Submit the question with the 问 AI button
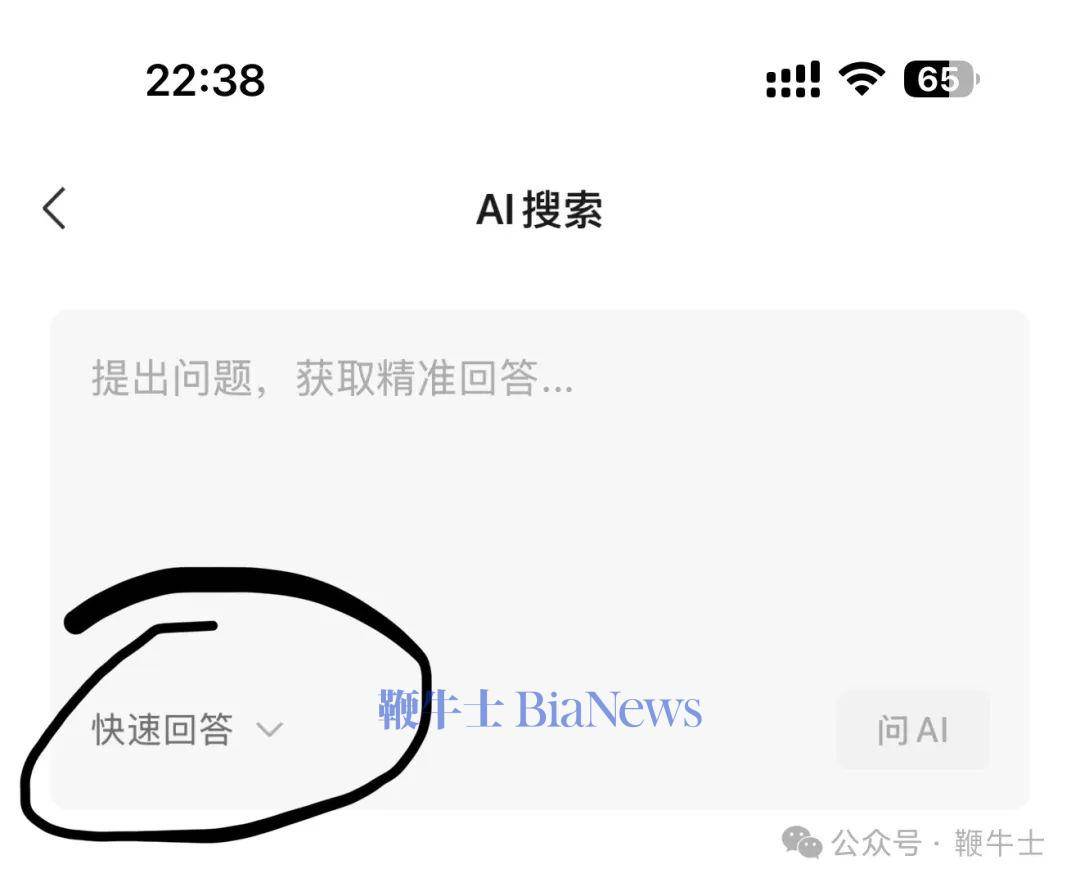Viewport: 1080px width, 887px height. (913, 730)
